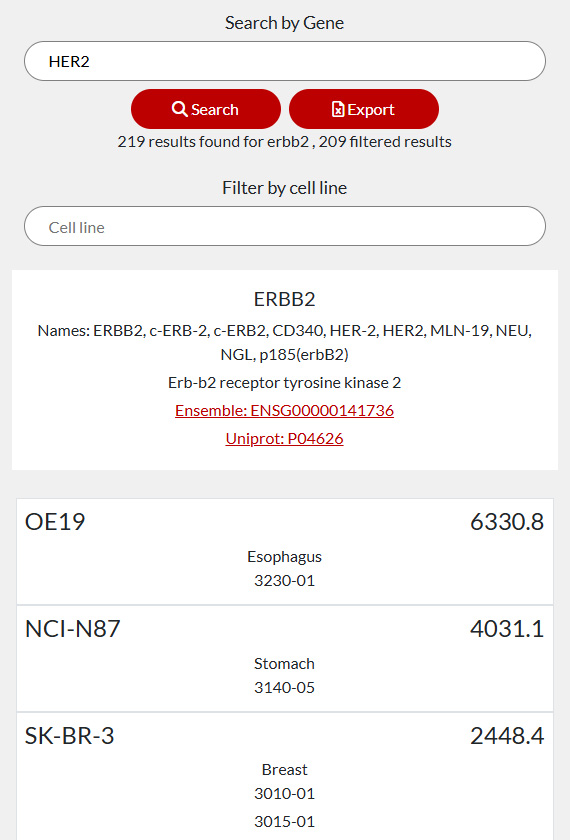The height and width of the screenshot is (840, 570).
Task: Click the magnifier icon on Search button
Action: pyautogui.click(x=179, y=109)
